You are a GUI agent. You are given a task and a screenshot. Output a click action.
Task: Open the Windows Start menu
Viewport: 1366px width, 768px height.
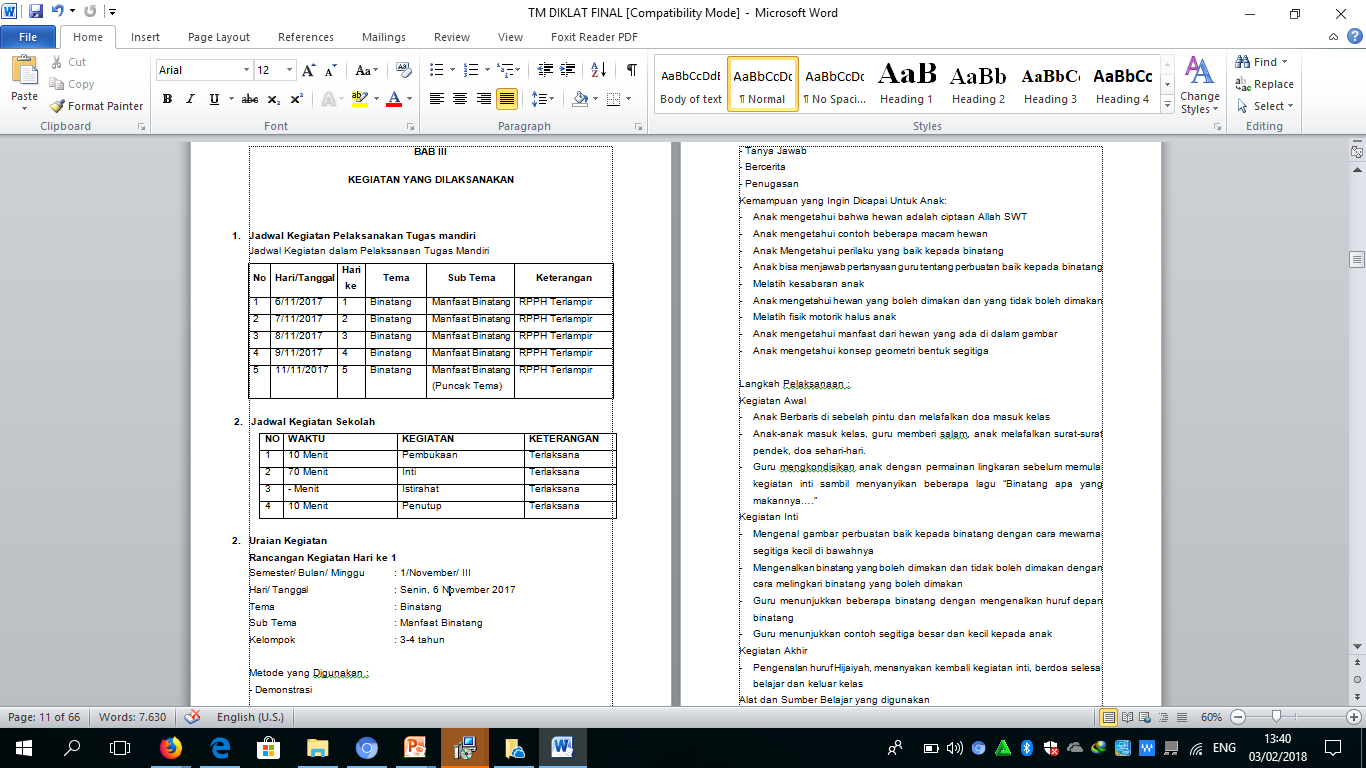(23, 748)
